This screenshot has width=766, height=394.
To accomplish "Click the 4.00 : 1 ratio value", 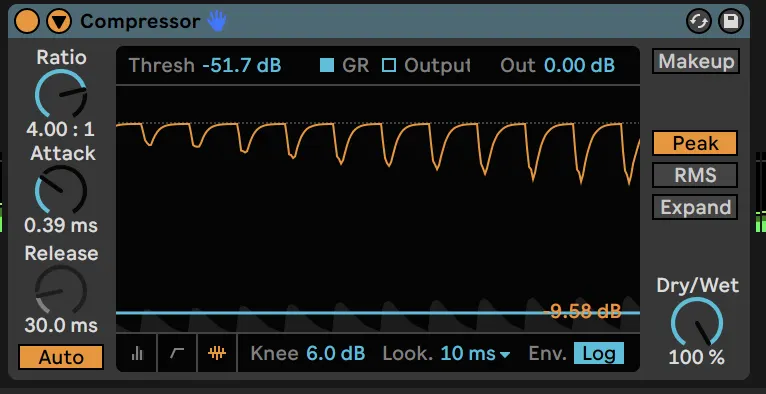I will point(61,129).
